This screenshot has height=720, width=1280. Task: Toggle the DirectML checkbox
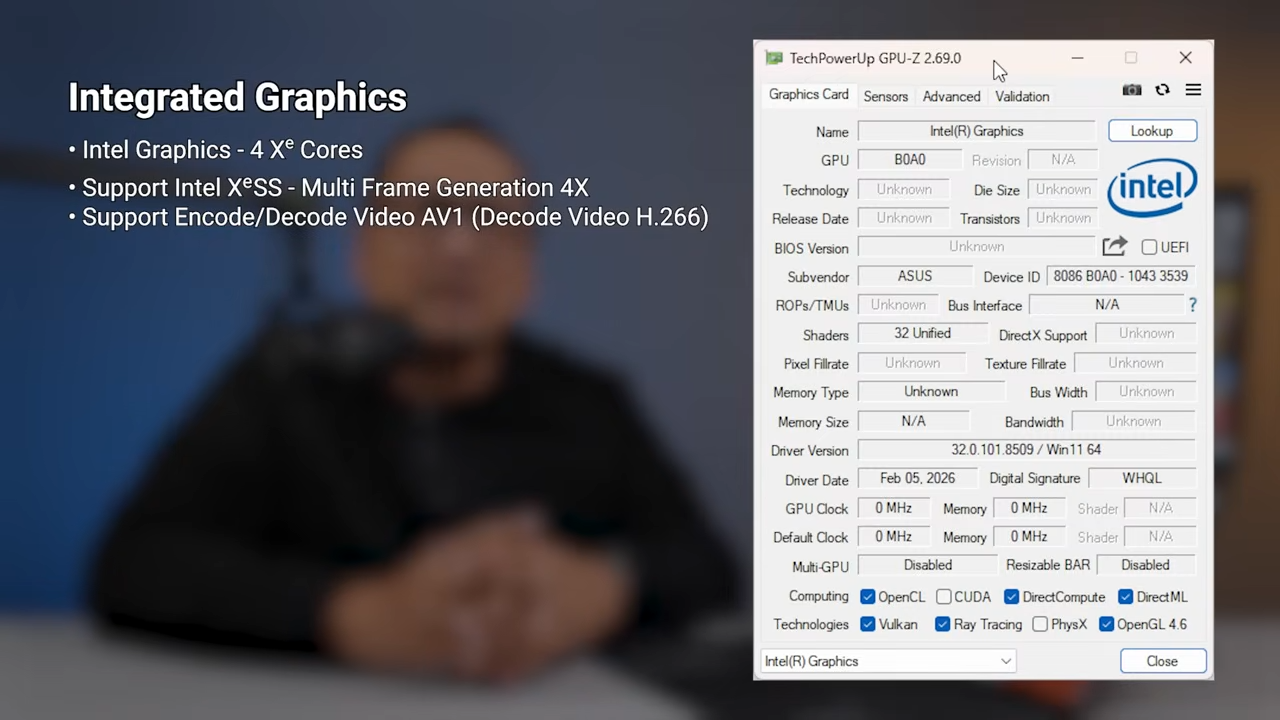click(1126, 597)
